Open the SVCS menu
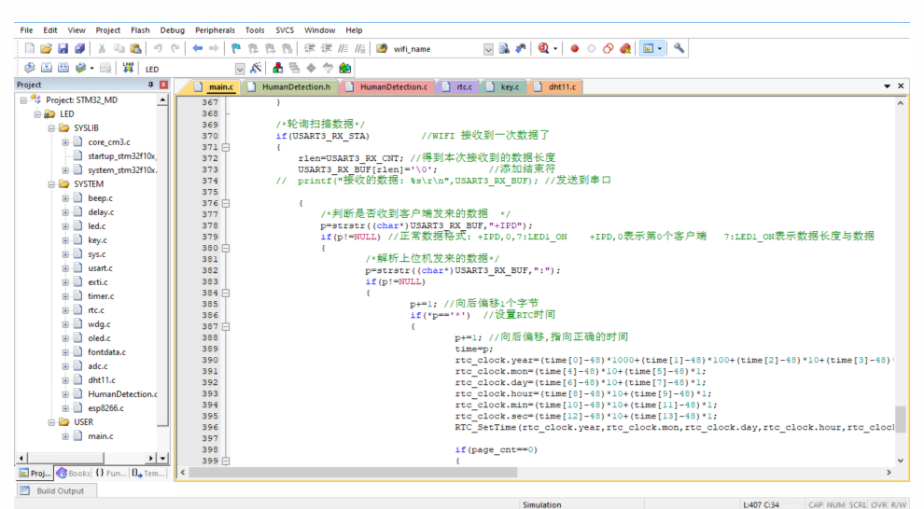The width and height of the screenshot is (924, 509). pos(285,30)
